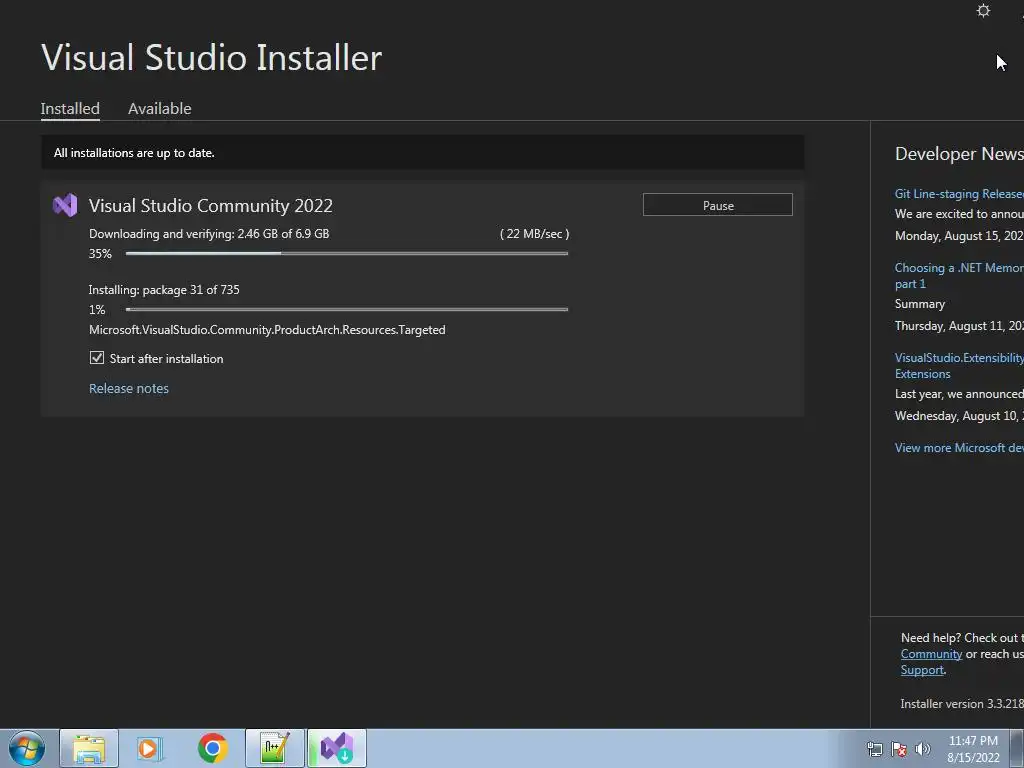
Task: Click the Installer version text
Action: click(x=962, y=704)
